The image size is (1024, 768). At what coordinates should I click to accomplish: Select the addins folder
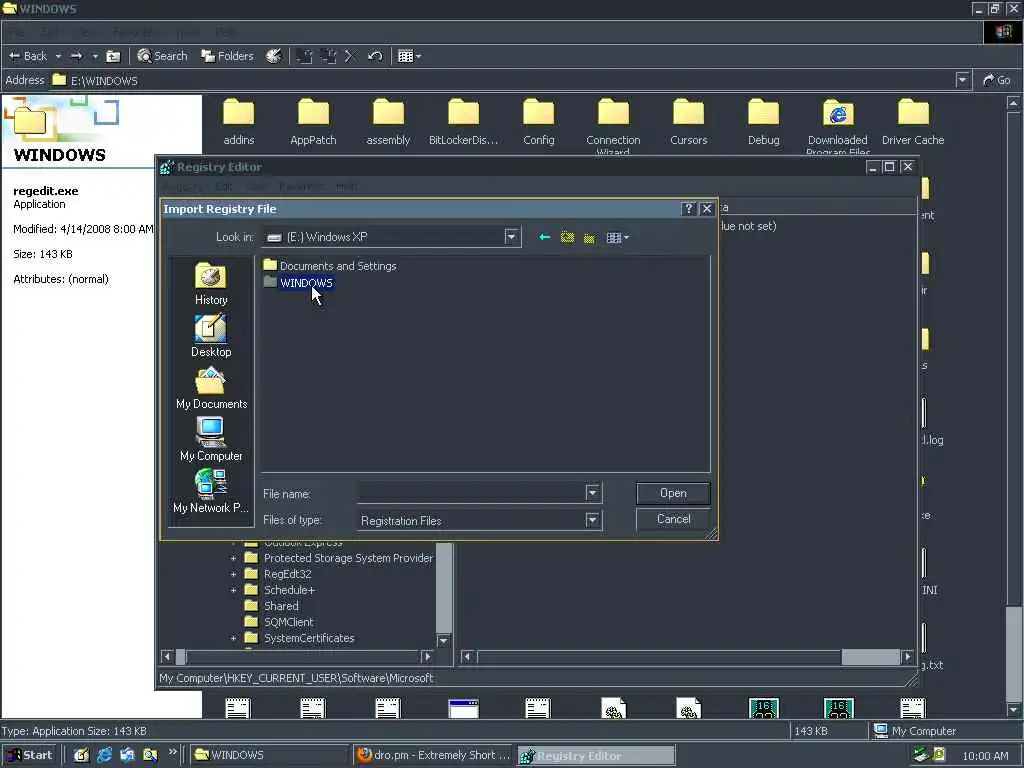(238, 122)
